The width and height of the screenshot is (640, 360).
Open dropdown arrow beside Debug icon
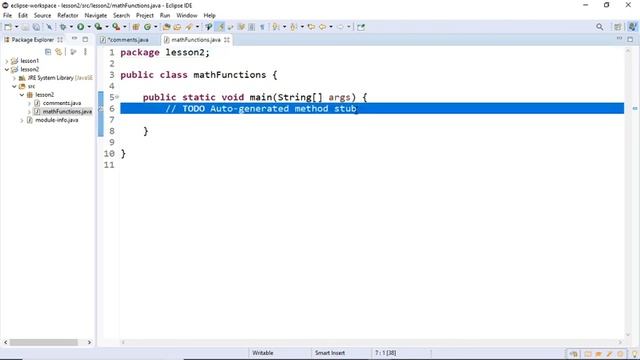(71, 27)
